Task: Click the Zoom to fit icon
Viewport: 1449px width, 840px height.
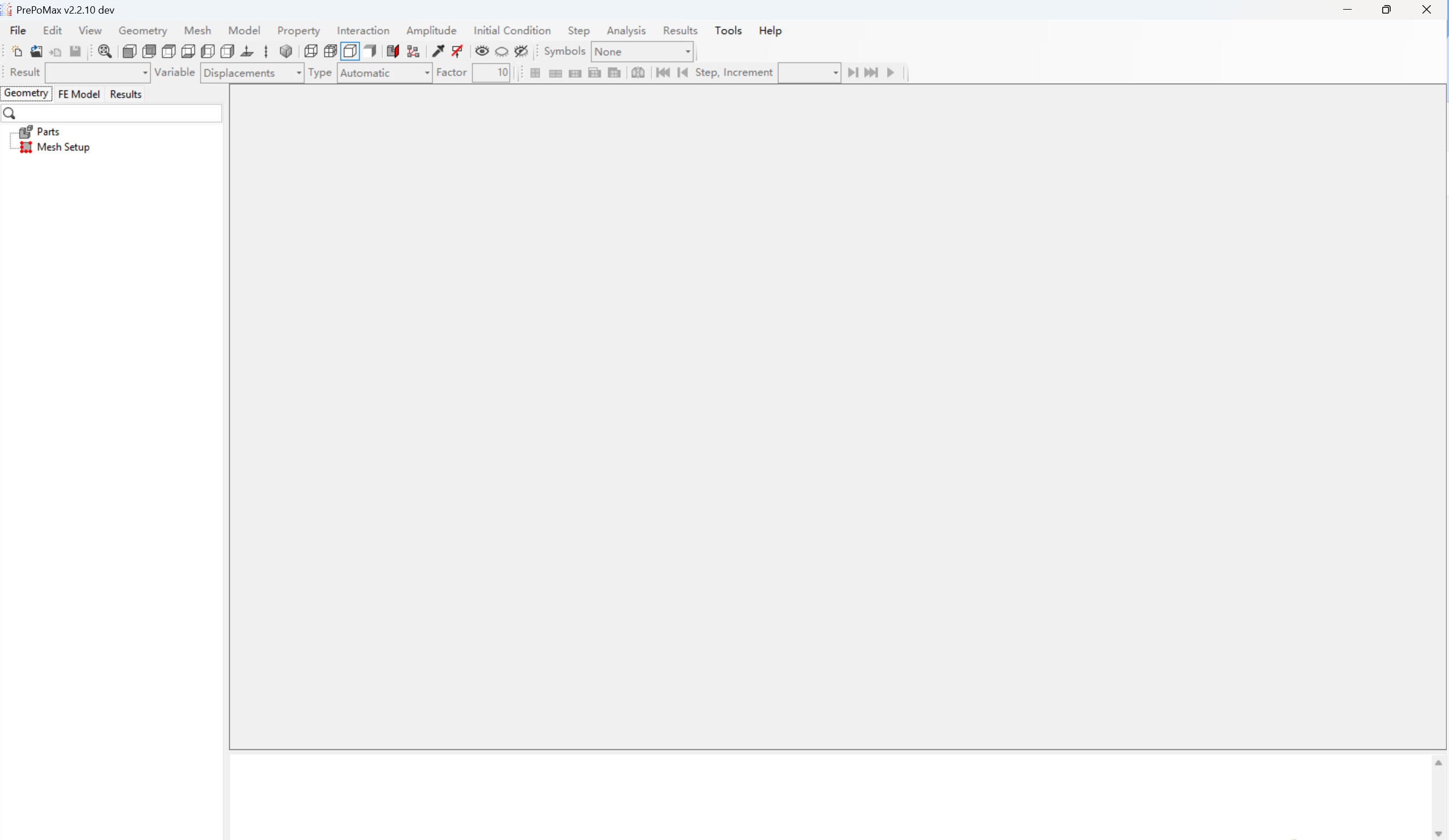Action: (x=105, y=52)
